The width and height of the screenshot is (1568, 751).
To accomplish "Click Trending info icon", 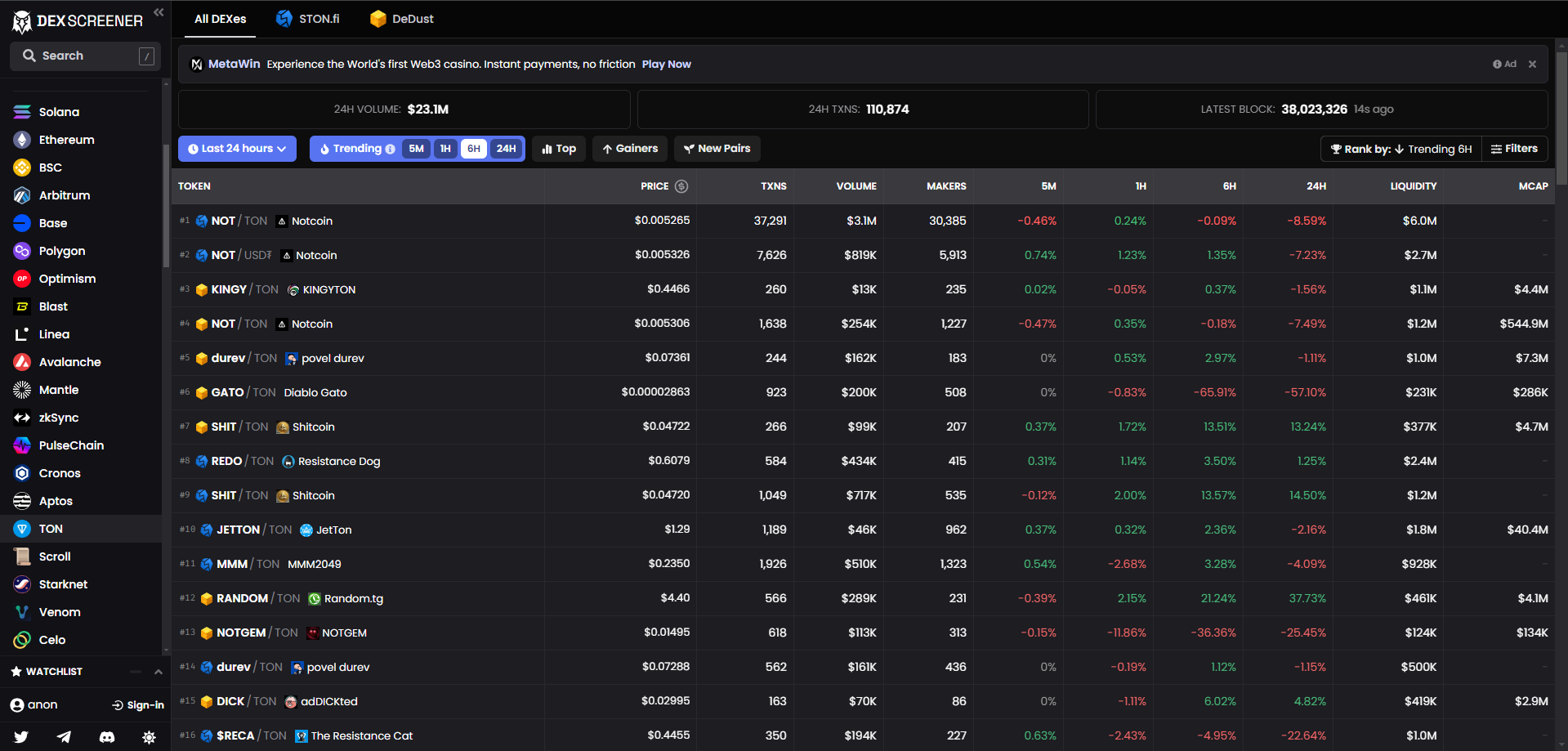I will coord(390,149).
